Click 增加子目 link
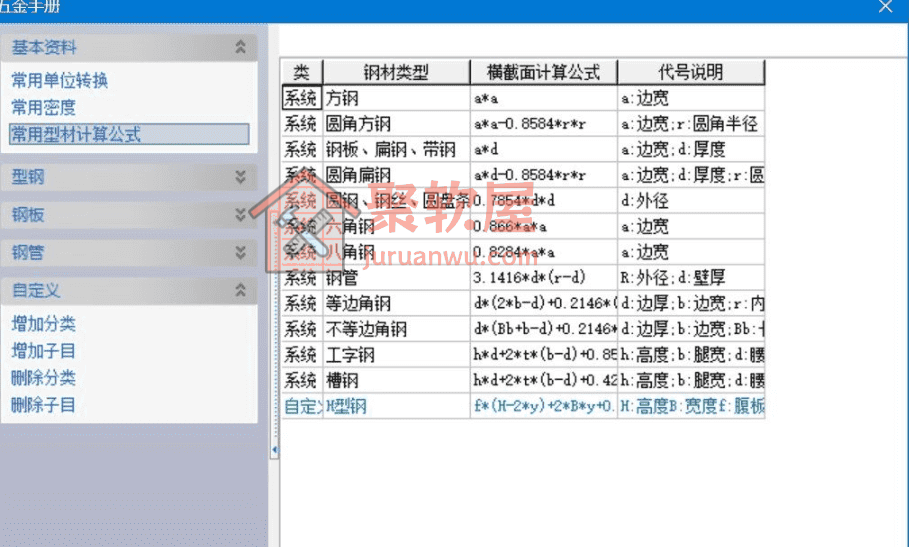This screenshot has height=547, width=909. click(43, 351)
